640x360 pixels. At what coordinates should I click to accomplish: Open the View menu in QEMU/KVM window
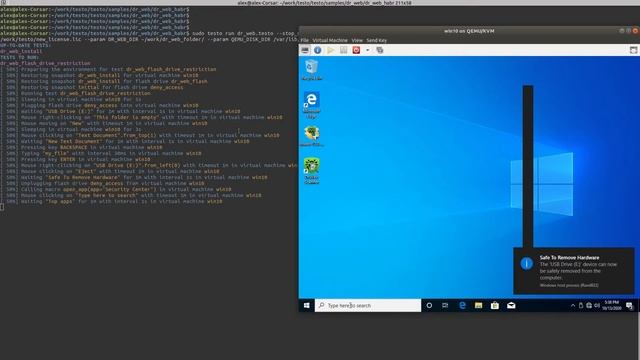coord(357,40)
